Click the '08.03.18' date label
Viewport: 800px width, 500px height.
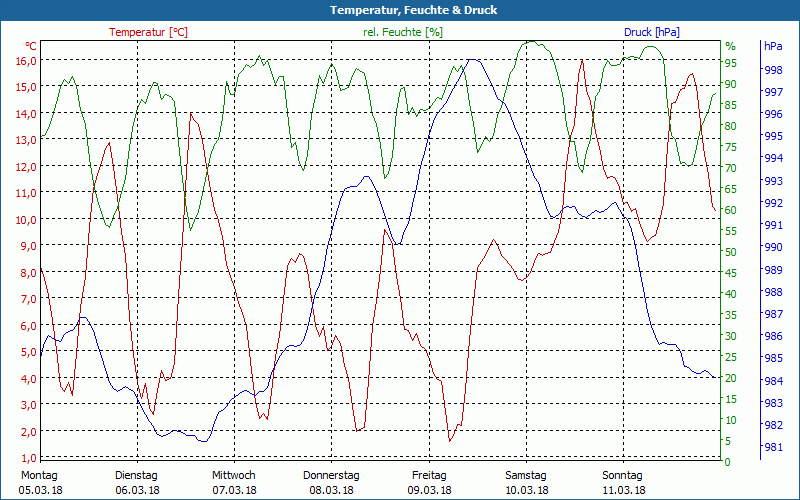(x=332, y=490)
